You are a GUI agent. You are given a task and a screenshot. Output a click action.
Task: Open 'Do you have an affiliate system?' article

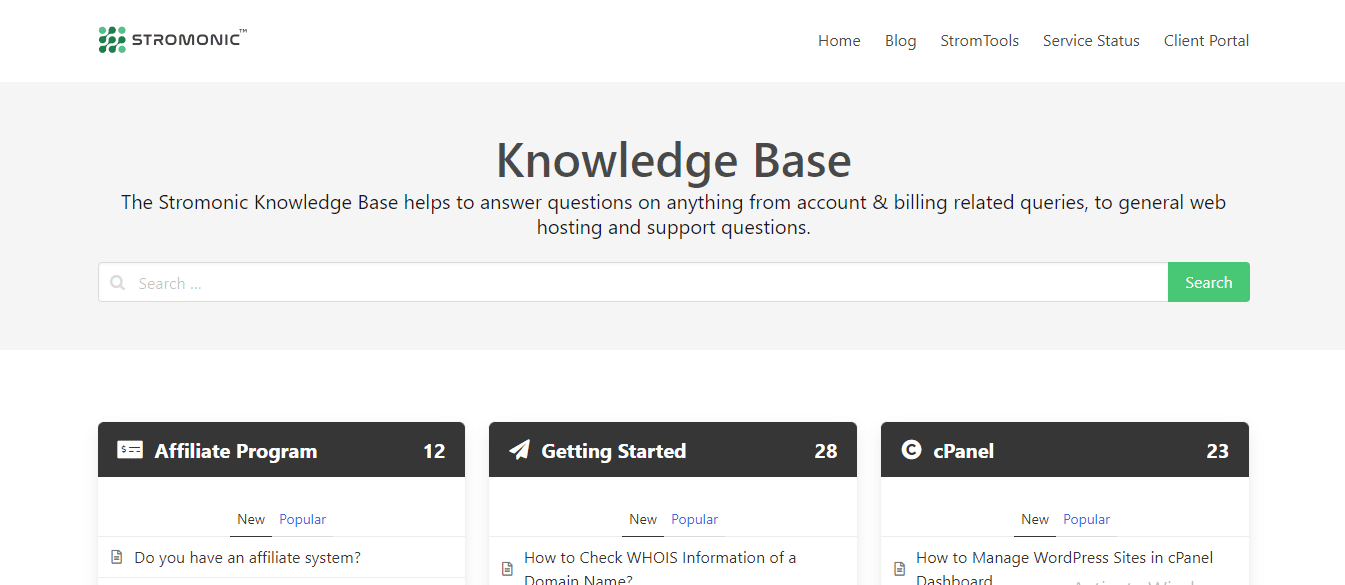point(247,557)
